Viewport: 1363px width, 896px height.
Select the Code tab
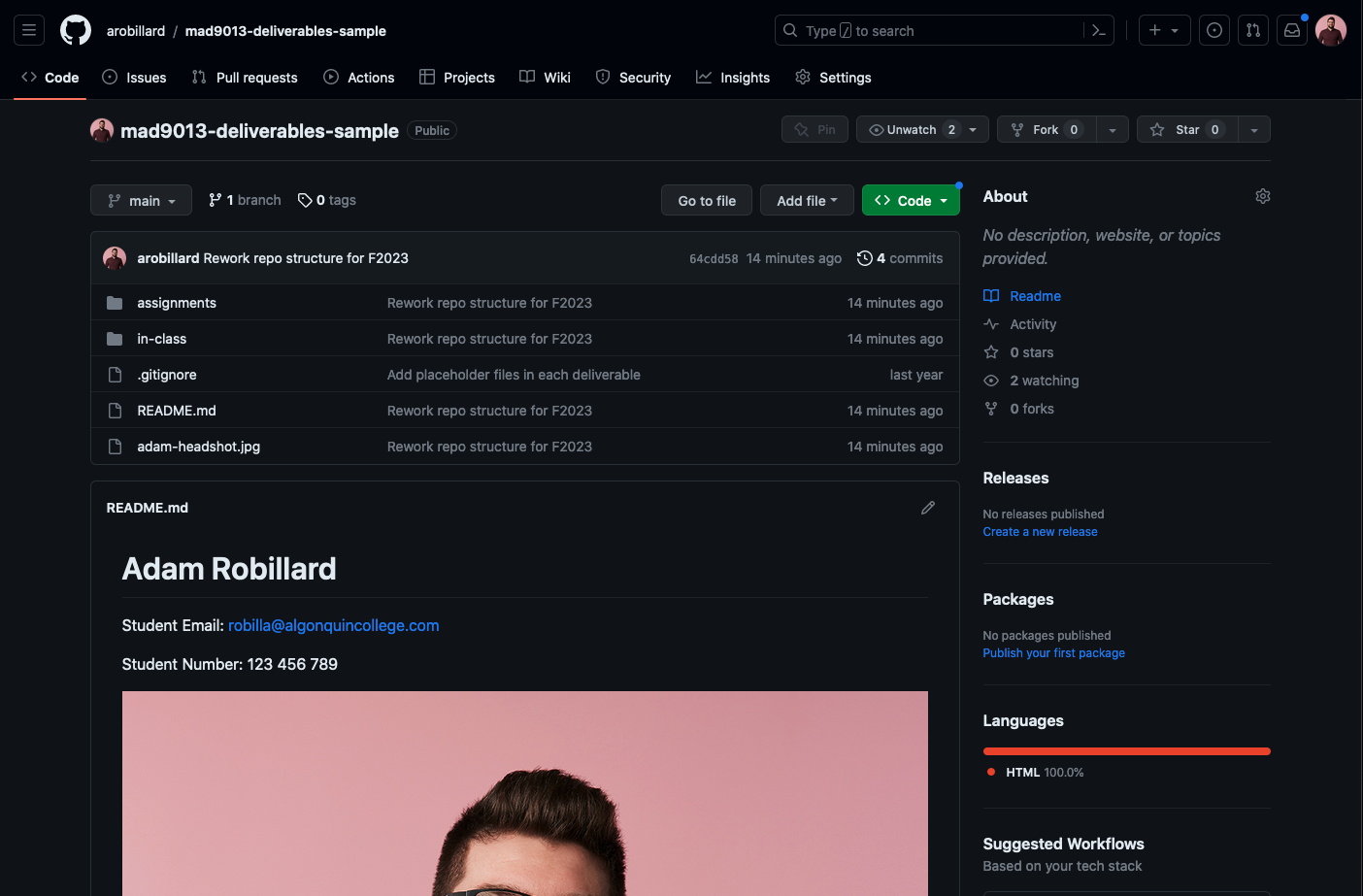pyautogui.click(x=50, y=78)
